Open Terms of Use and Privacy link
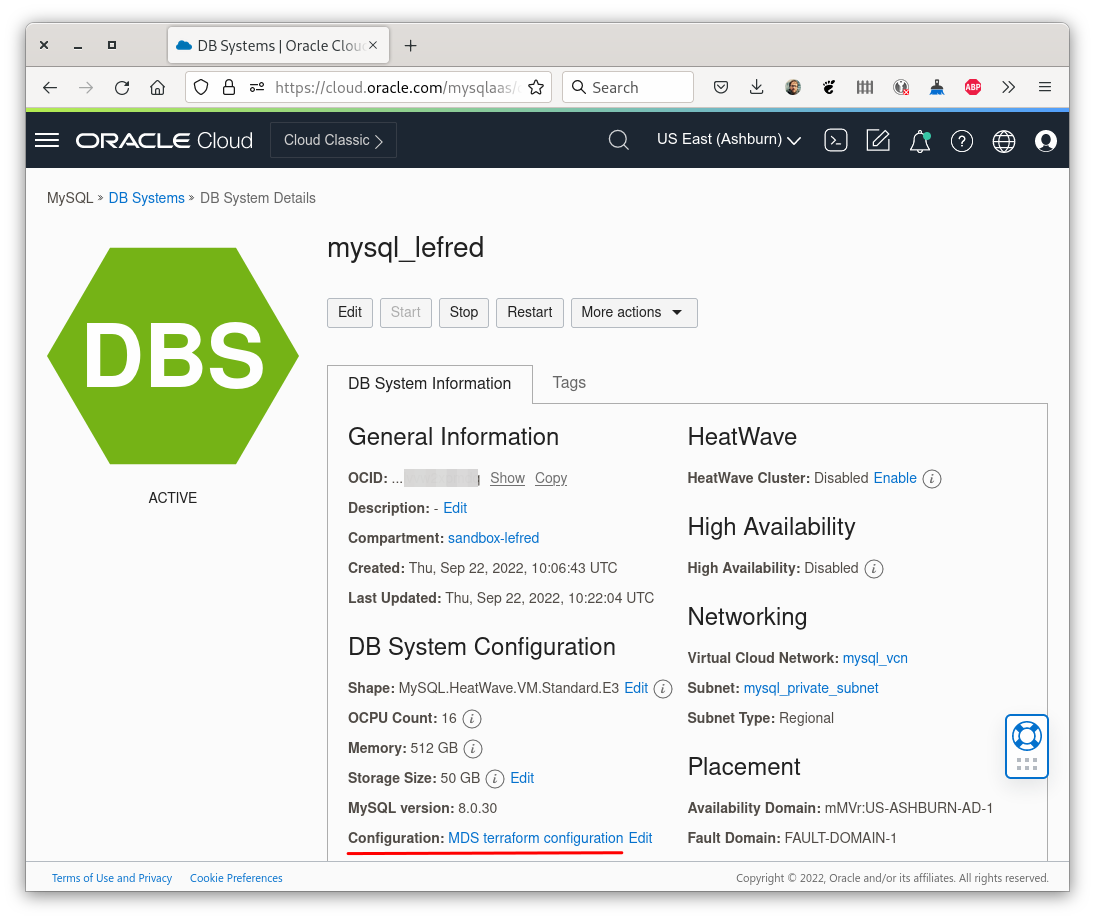 (x=112, y=878)
